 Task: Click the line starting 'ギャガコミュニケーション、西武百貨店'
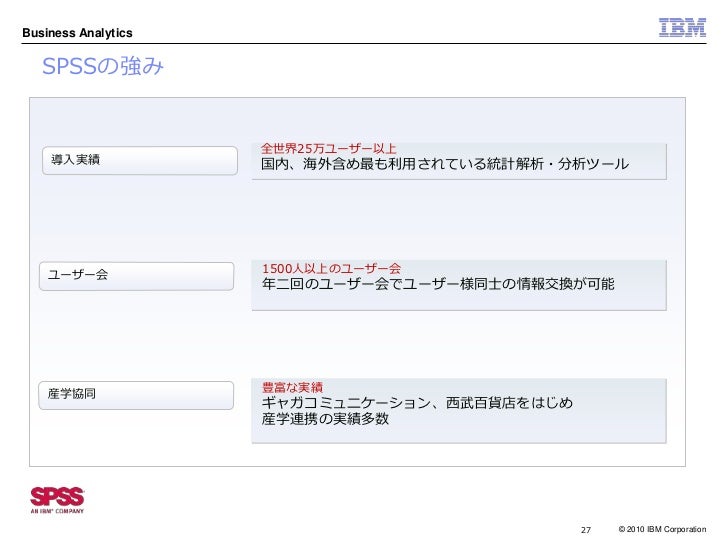[x=417, y=403]
